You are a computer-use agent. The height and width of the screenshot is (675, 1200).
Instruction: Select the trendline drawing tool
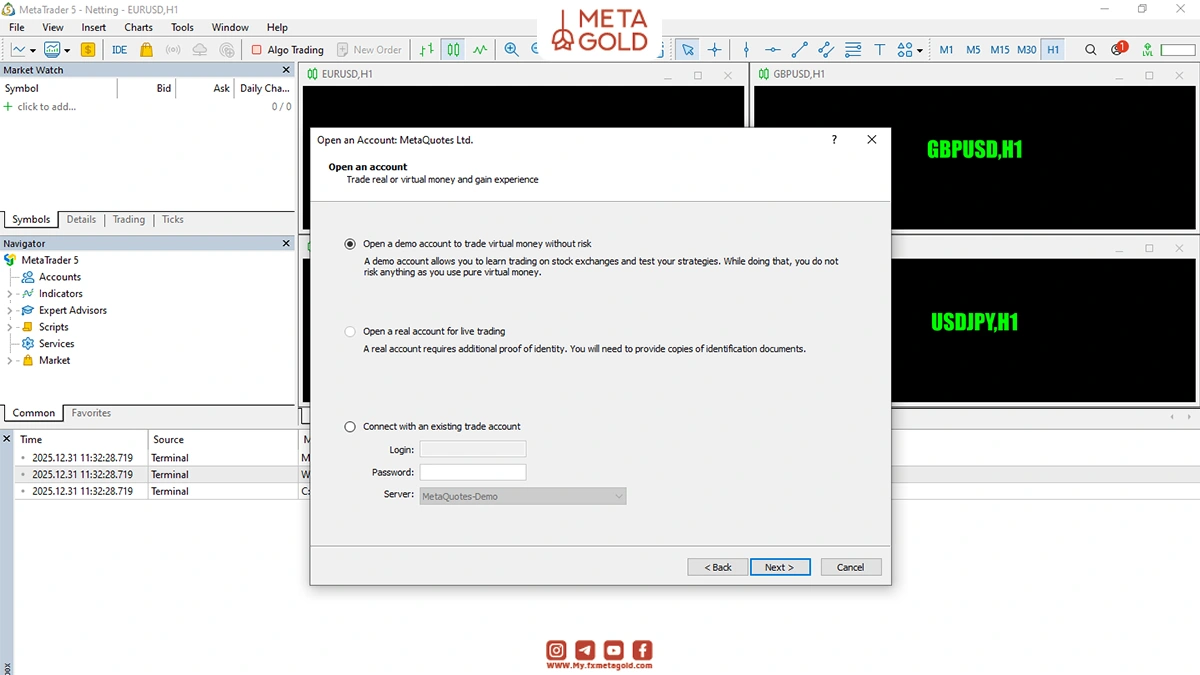[799, 50]
